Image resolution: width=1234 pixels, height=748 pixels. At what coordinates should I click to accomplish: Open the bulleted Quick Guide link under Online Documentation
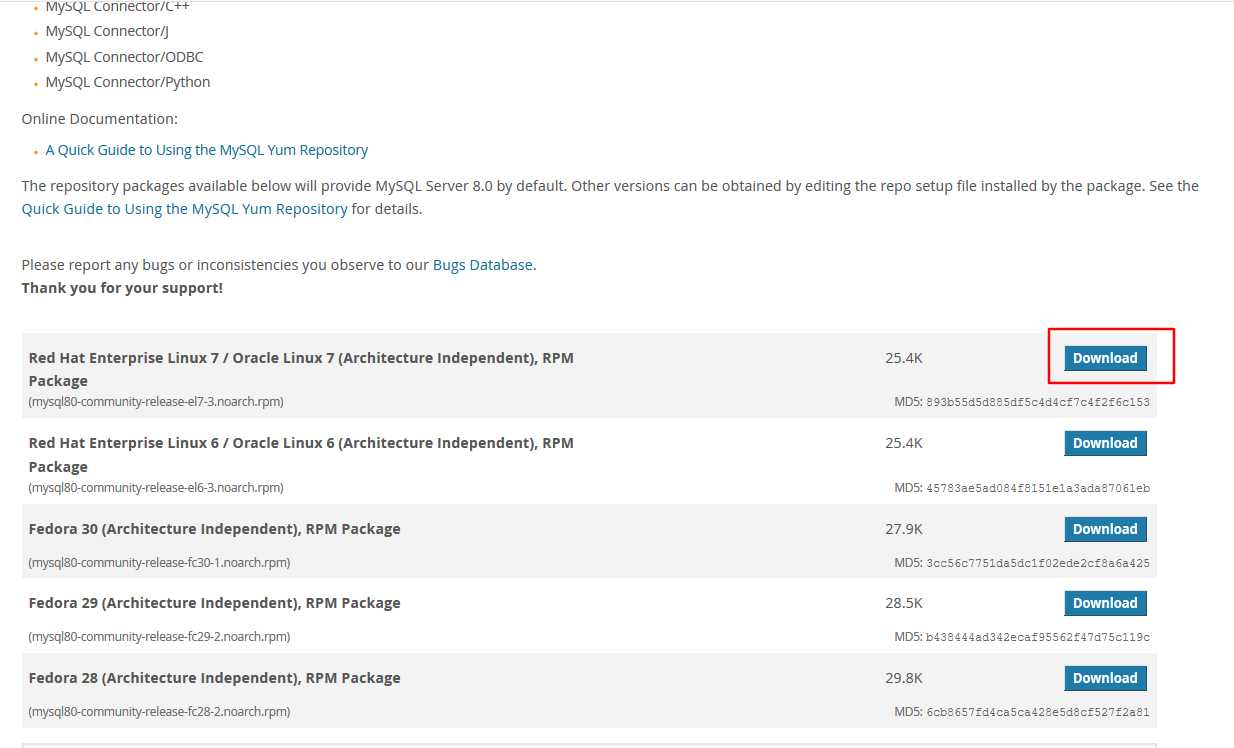tap(207, 150)
